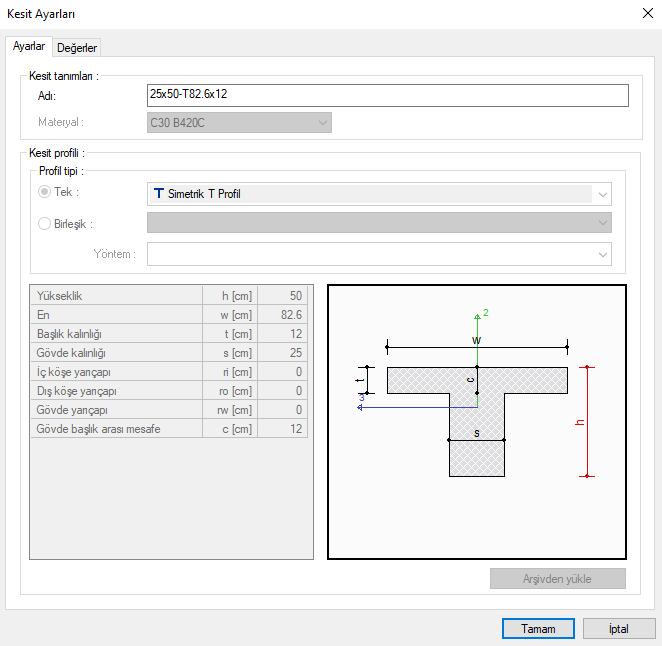Switch to the Değerler tab

pos(77,48)
